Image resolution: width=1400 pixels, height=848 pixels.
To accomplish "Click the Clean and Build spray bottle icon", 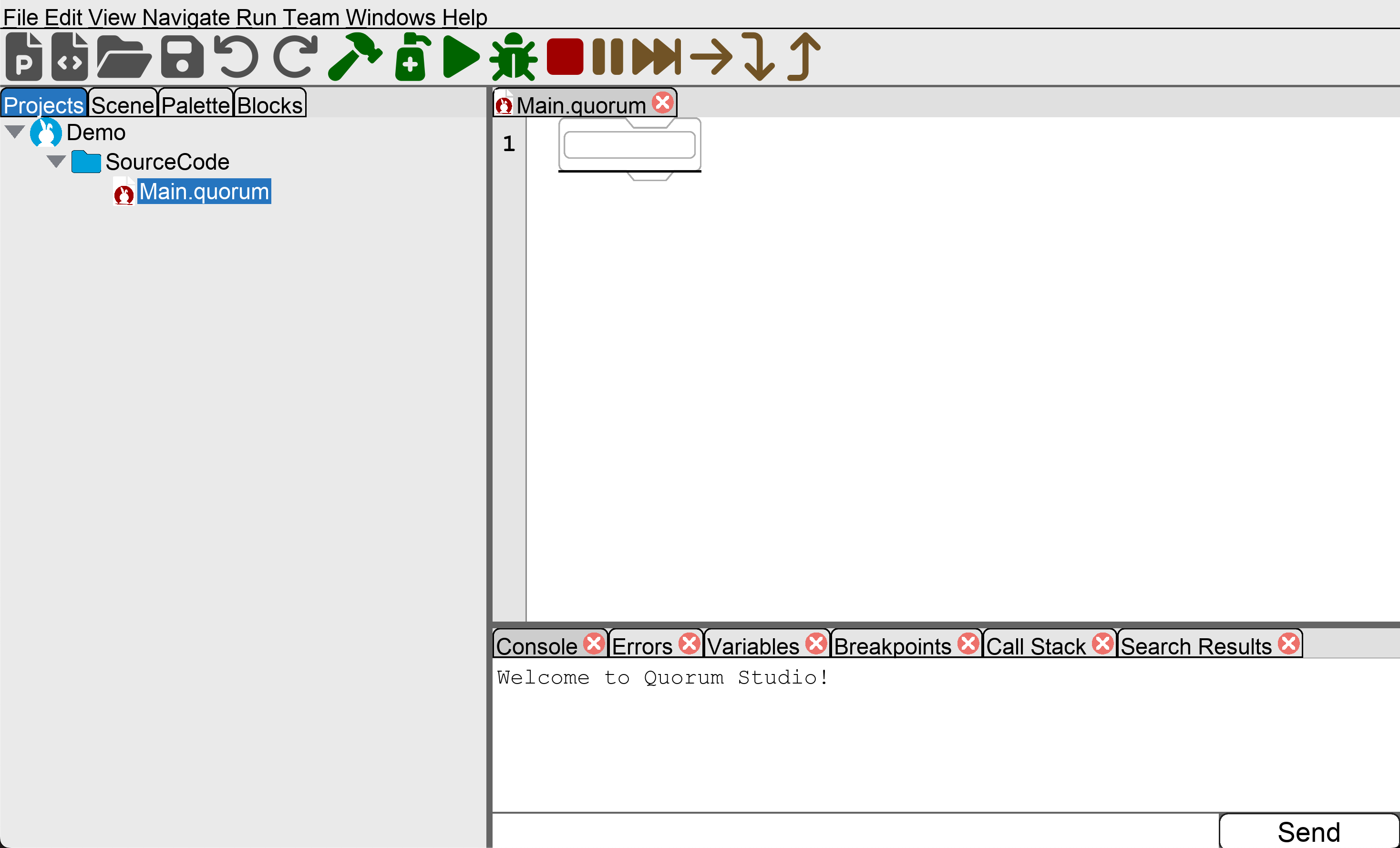I will pos(412,56).
